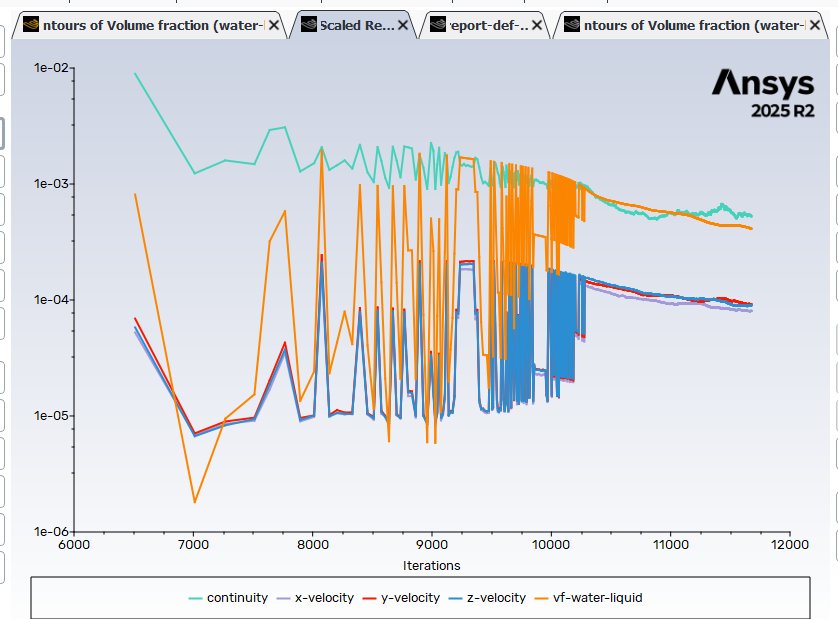Close the report-def tab

[x=538, y=26]
